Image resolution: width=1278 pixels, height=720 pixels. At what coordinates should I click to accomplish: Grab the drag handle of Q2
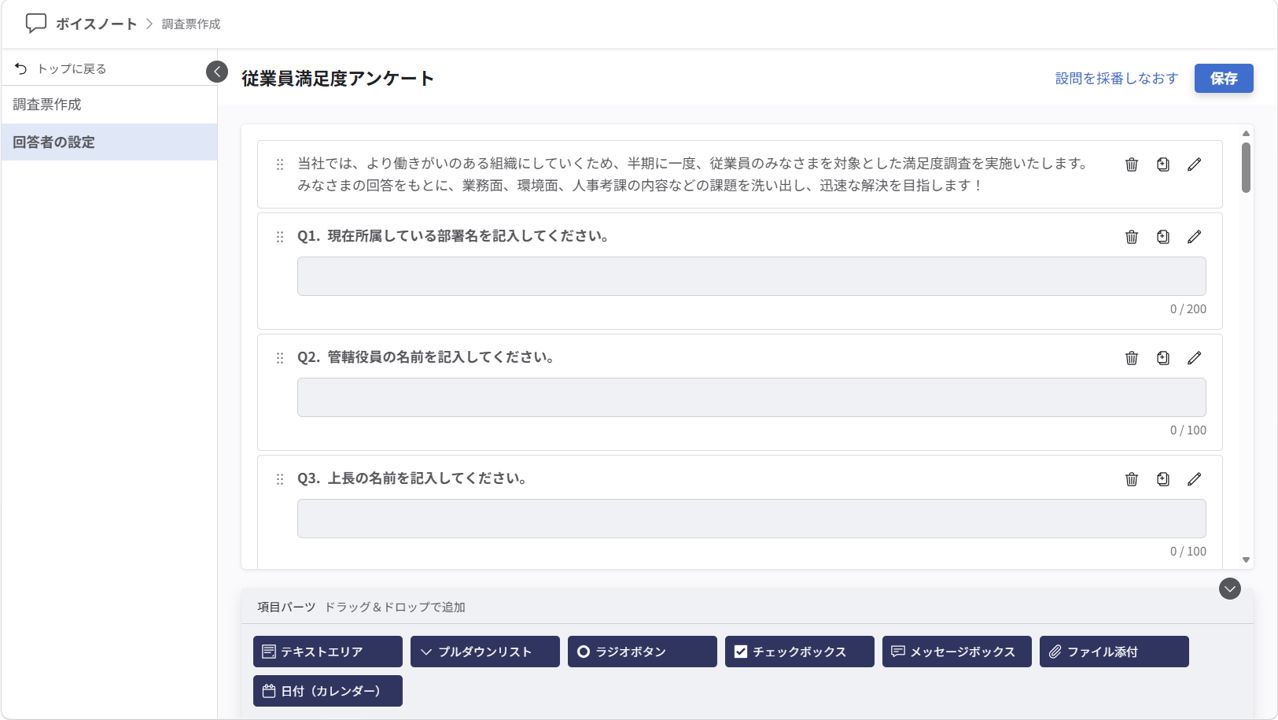(x=280, y=358)
